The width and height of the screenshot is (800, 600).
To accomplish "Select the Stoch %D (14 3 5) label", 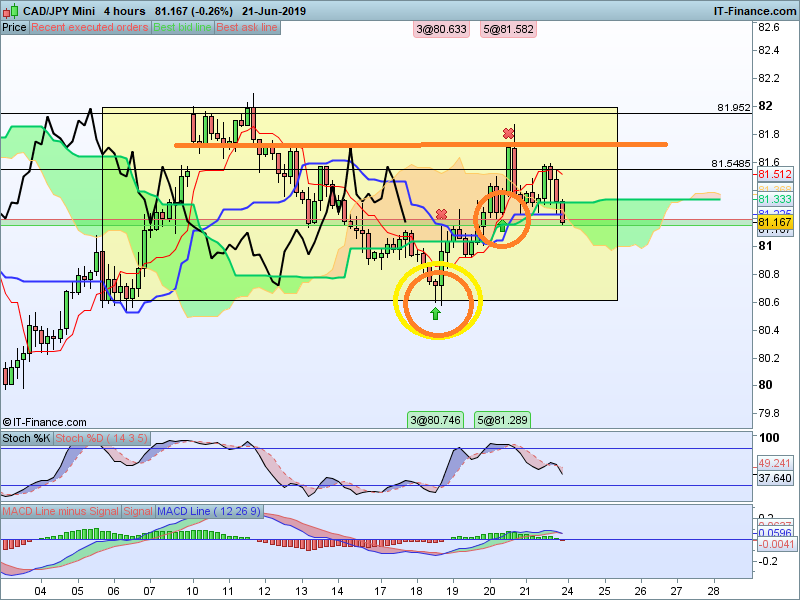I will click(102, 438).
